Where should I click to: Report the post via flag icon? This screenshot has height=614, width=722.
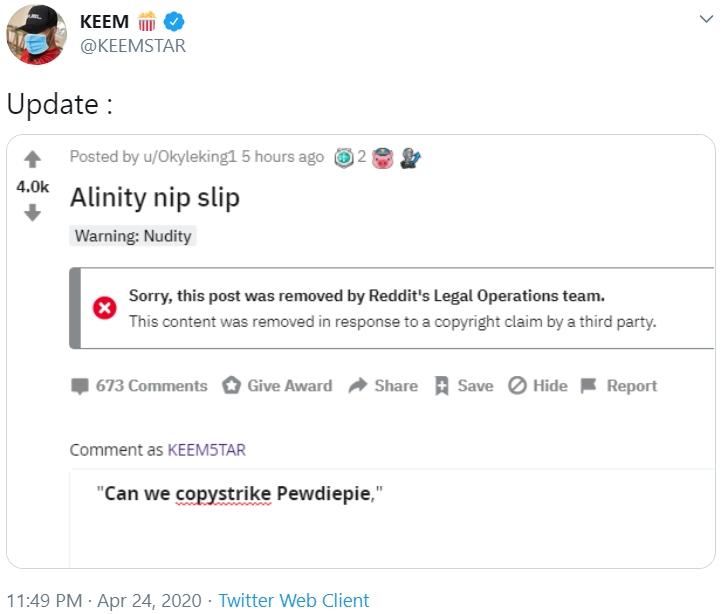(589, 386)
